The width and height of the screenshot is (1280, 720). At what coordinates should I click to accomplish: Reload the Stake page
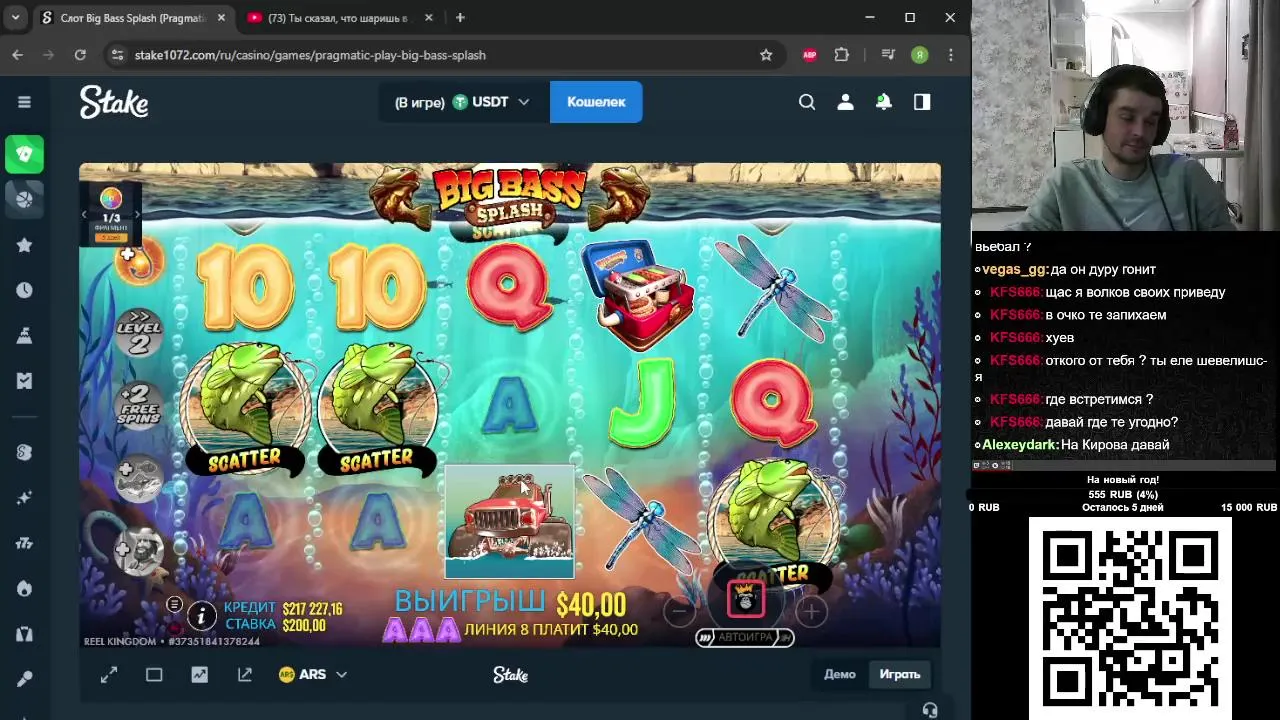pyautogui.click(x=80, y=55)
